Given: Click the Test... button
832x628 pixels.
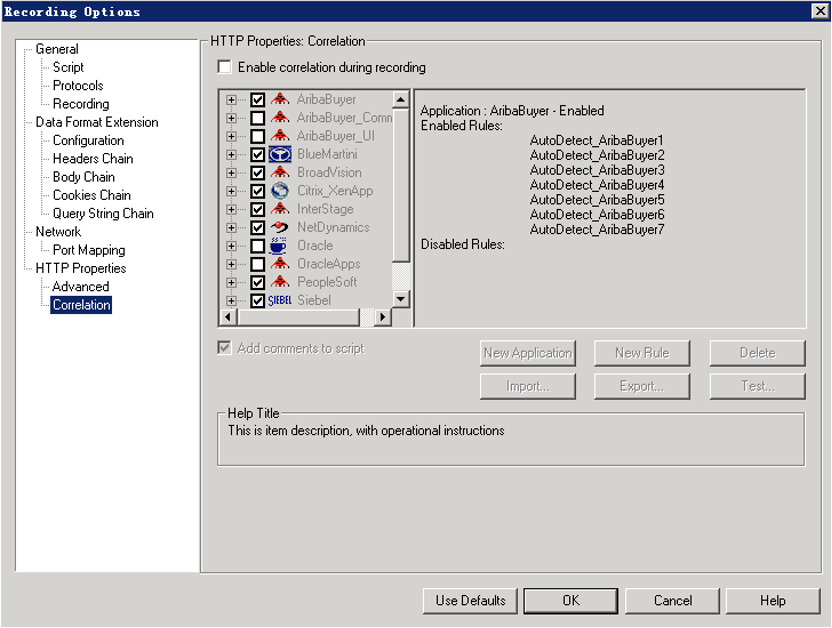Looking at the screenshot, I should (x=758, y=386).
